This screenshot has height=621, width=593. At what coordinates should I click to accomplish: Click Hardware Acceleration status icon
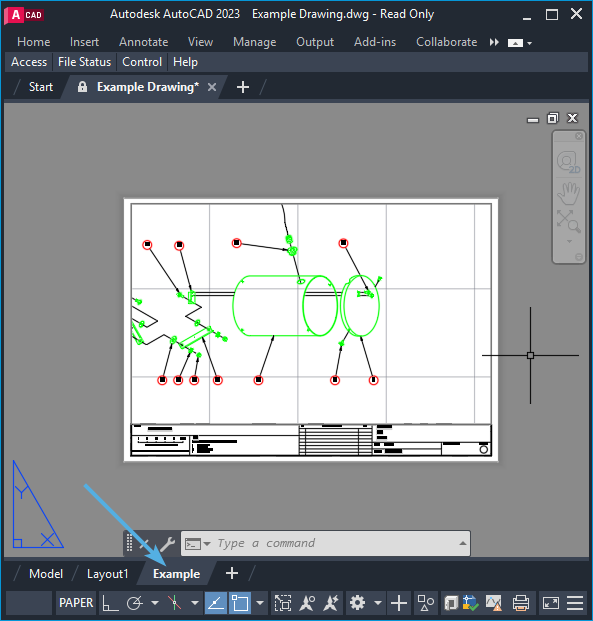(451, 603)
